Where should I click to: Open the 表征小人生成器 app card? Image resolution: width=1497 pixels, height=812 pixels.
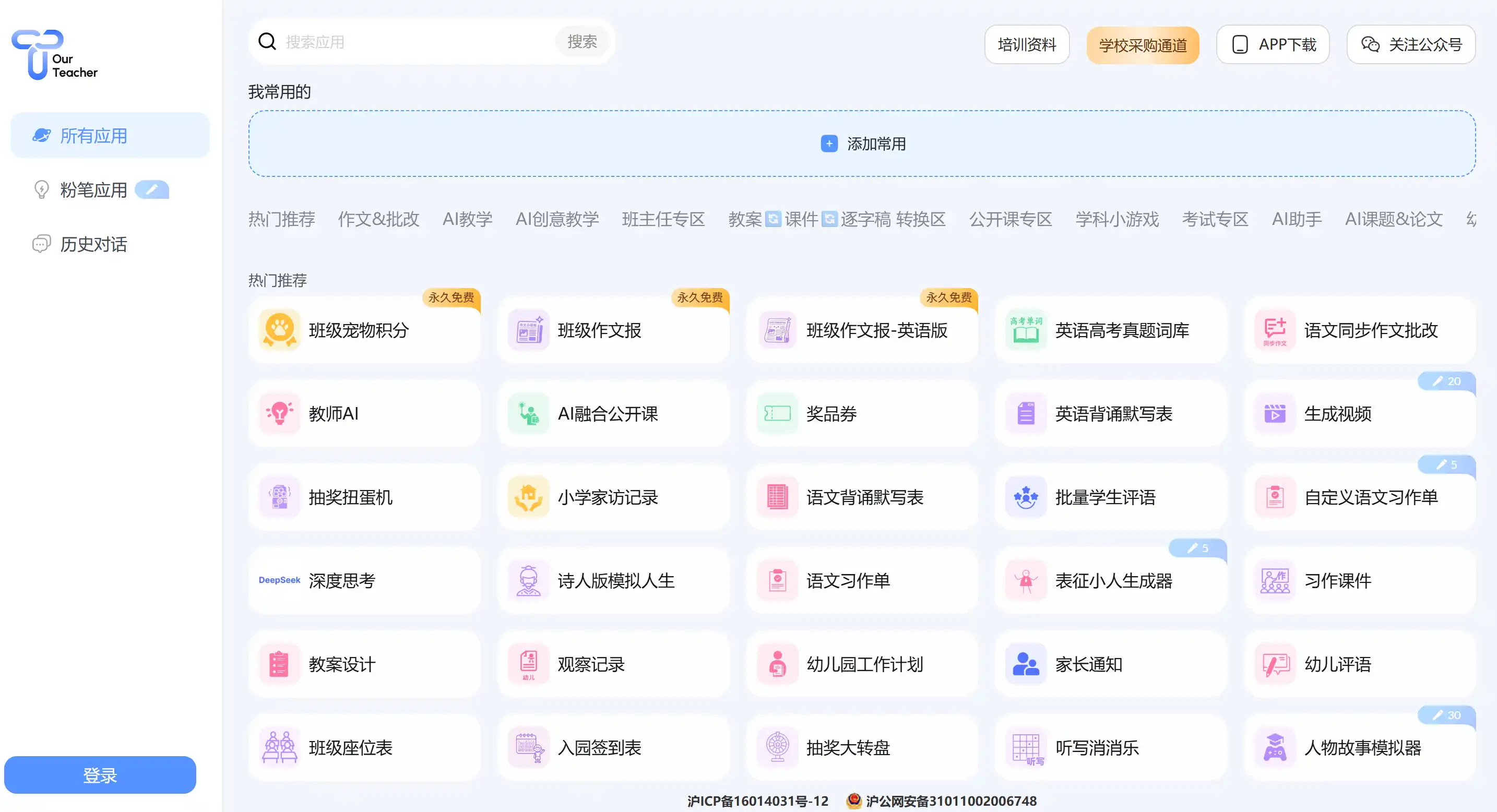click(1111, 580)
